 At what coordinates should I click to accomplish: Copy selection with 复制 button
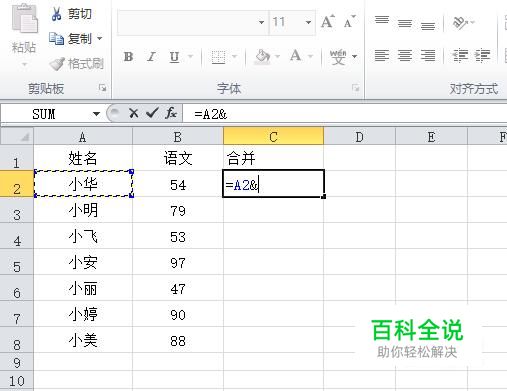(70, 39)
